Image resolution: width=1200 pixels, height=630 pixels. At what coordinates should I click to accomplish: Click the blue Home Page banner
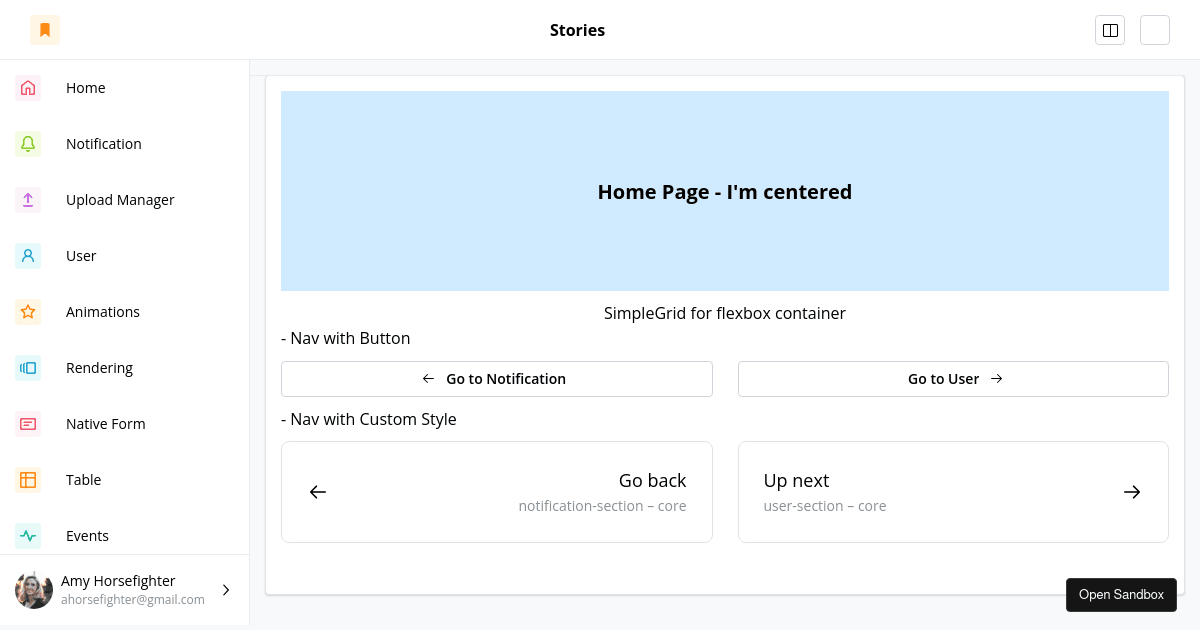click(x=724, y=191)
